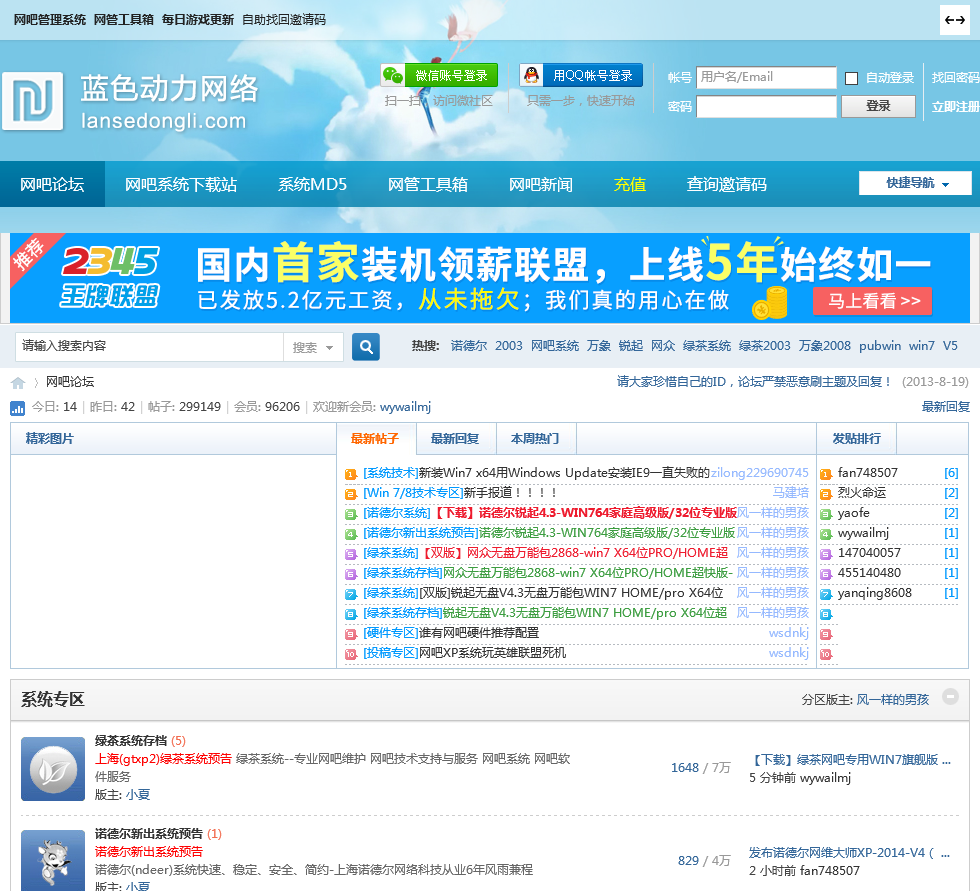Click the 登录 button
This screenshot has height=891, width=980.
878,106
